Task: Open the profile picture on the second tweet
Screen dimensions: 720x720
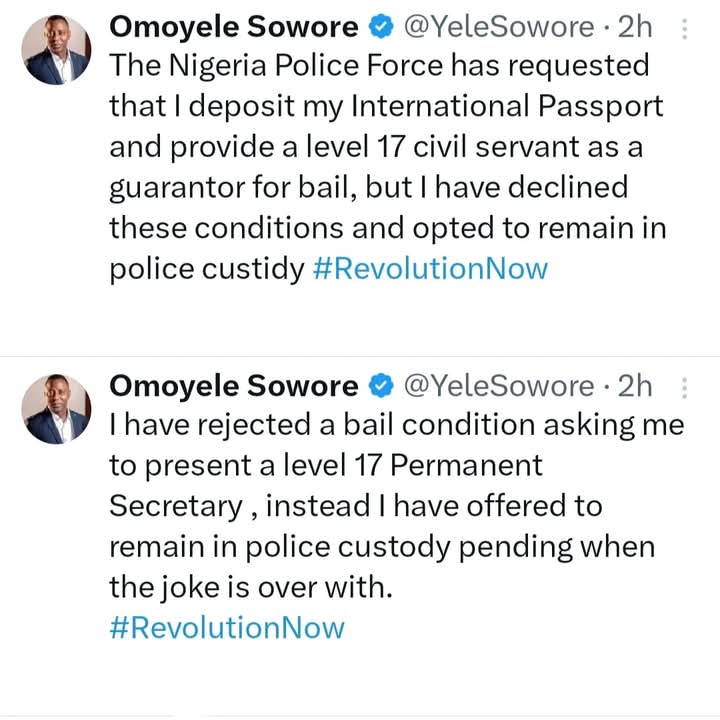Action: point(56,408)
